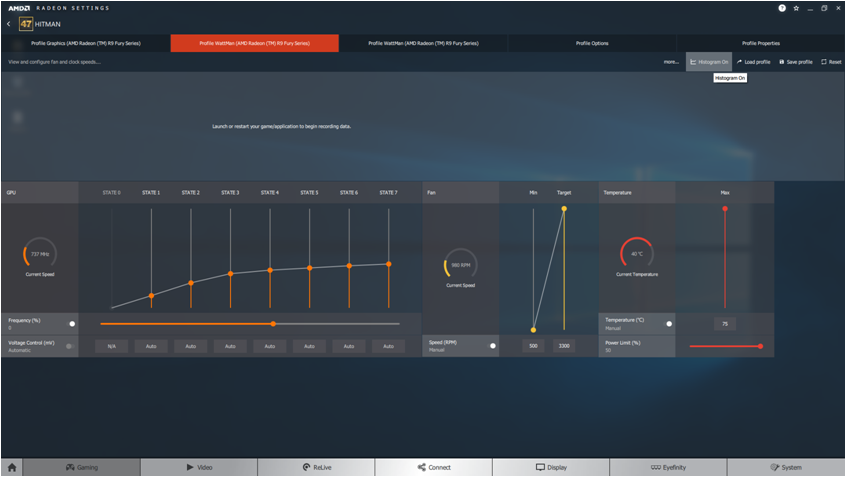Open the Connect section
Viewport: 846px width, 477px height.
pyautogui.click(x=434, y=467)
